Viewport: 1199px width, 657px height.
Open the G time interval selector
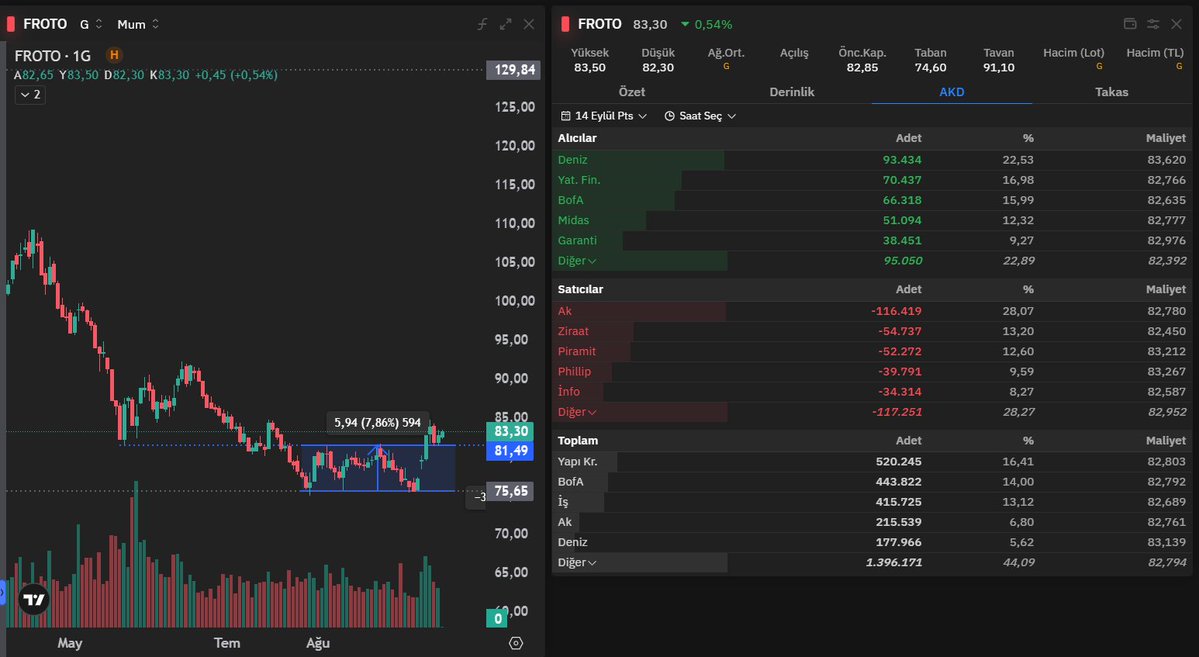pyautogui.click(x=90, y=24)
